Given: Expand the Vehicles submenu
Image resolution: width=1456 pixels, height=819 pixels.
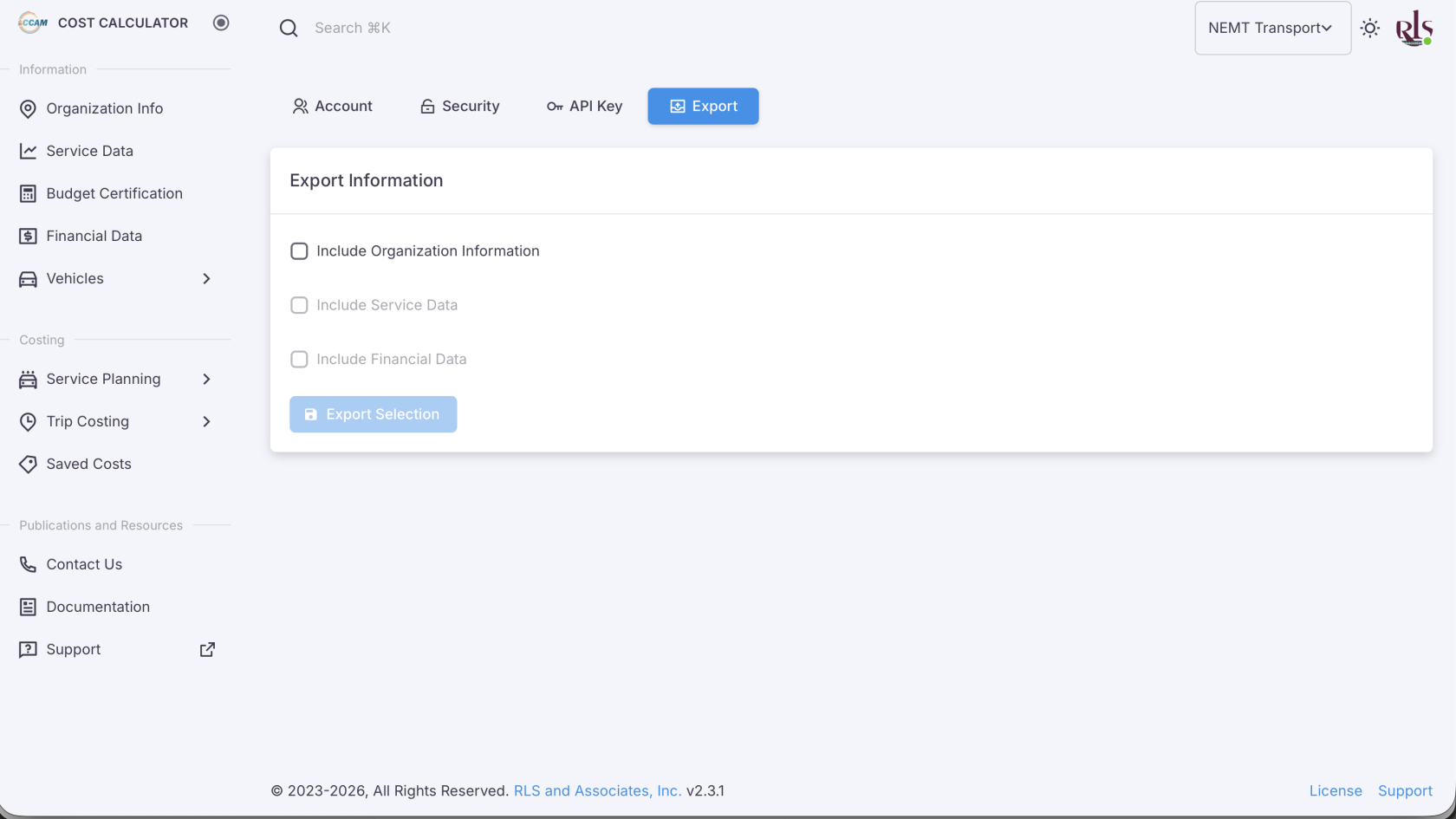Looking at the screenshot, I should tap(205, 278).
